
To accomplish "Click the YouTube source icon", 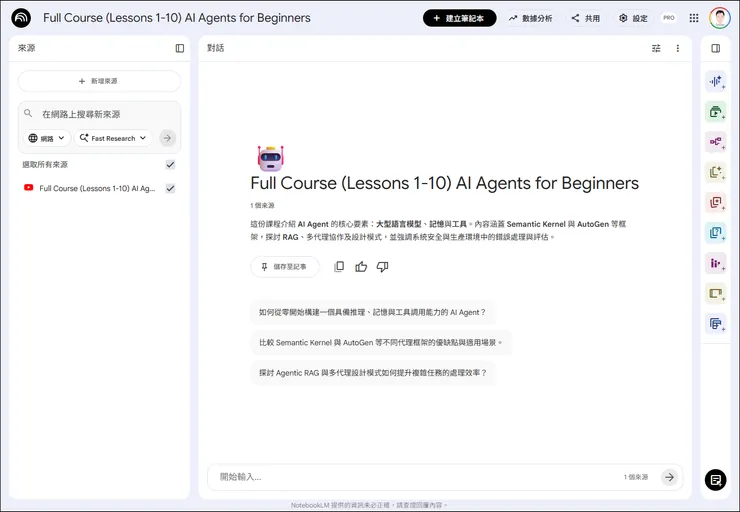I will point(28,188).
